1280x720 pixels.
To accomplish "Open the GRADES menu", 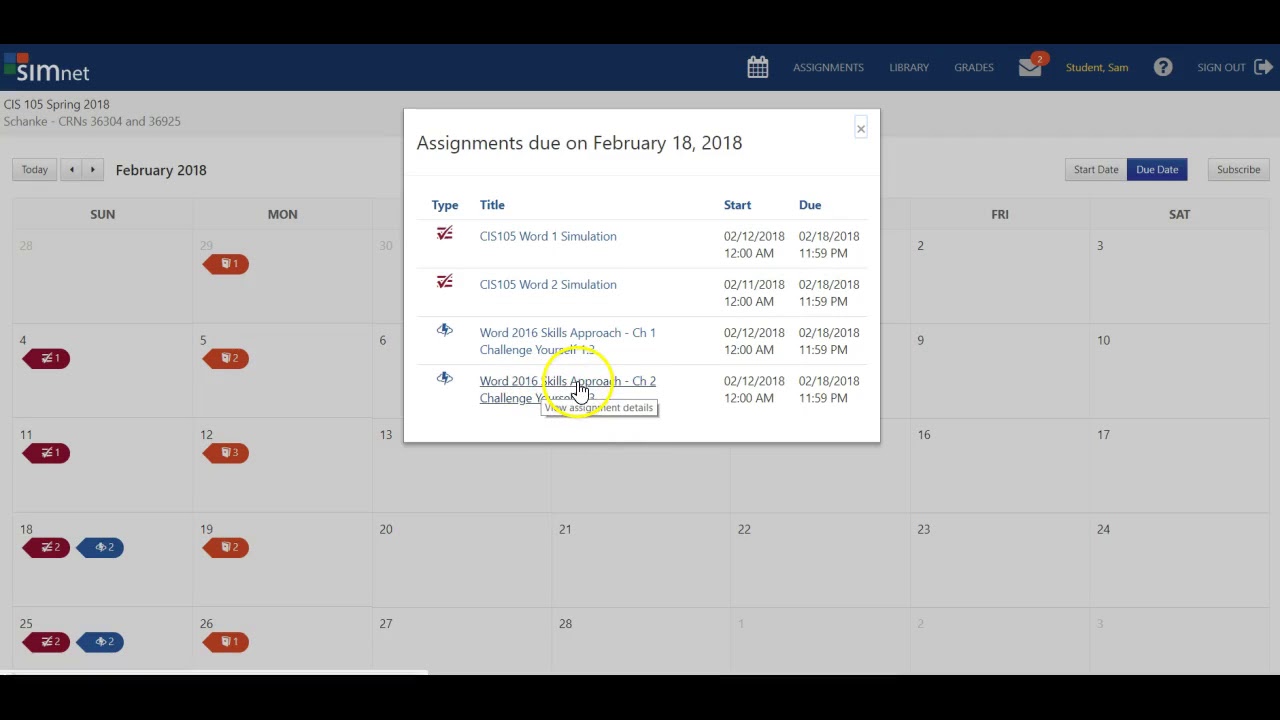I will point(974,67).
